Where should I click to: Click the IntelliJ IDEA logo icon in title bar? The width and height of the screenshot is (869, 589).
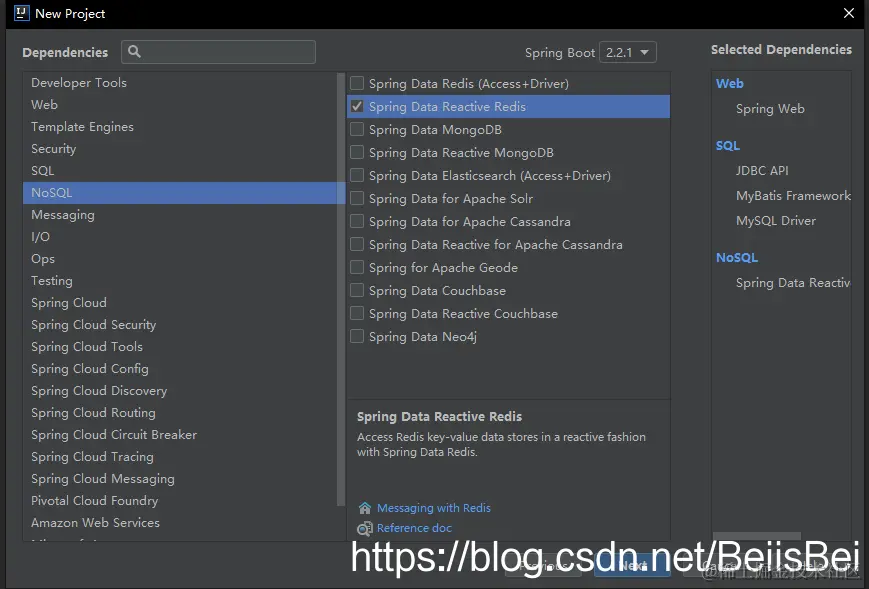(22, 13)
